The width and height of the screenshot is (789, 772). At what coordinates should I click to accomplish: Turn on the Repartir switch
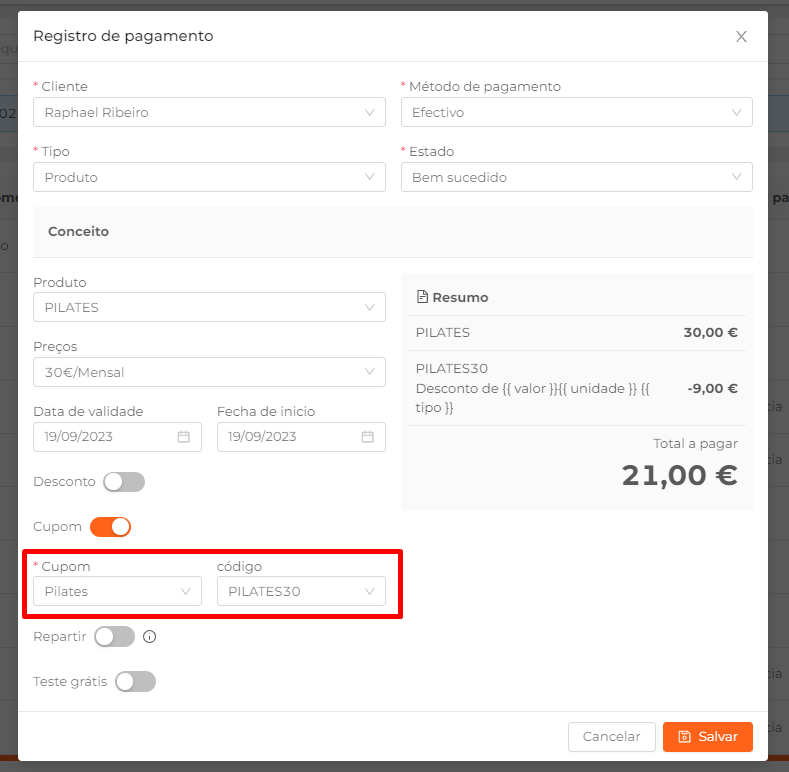tap(115, 637)
